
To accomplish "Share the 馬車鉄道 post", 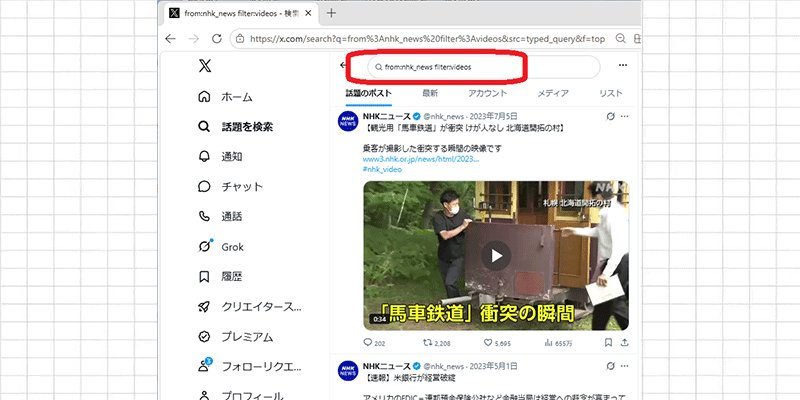I will [x=624, y=342].
